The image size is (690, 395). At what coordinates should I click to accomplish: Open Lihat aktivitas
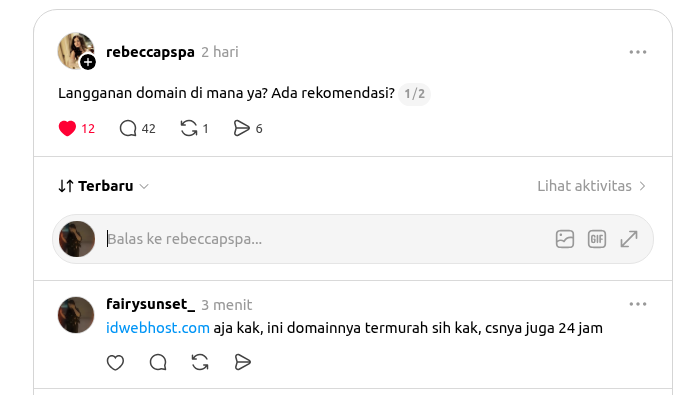[x=591, y=186]
